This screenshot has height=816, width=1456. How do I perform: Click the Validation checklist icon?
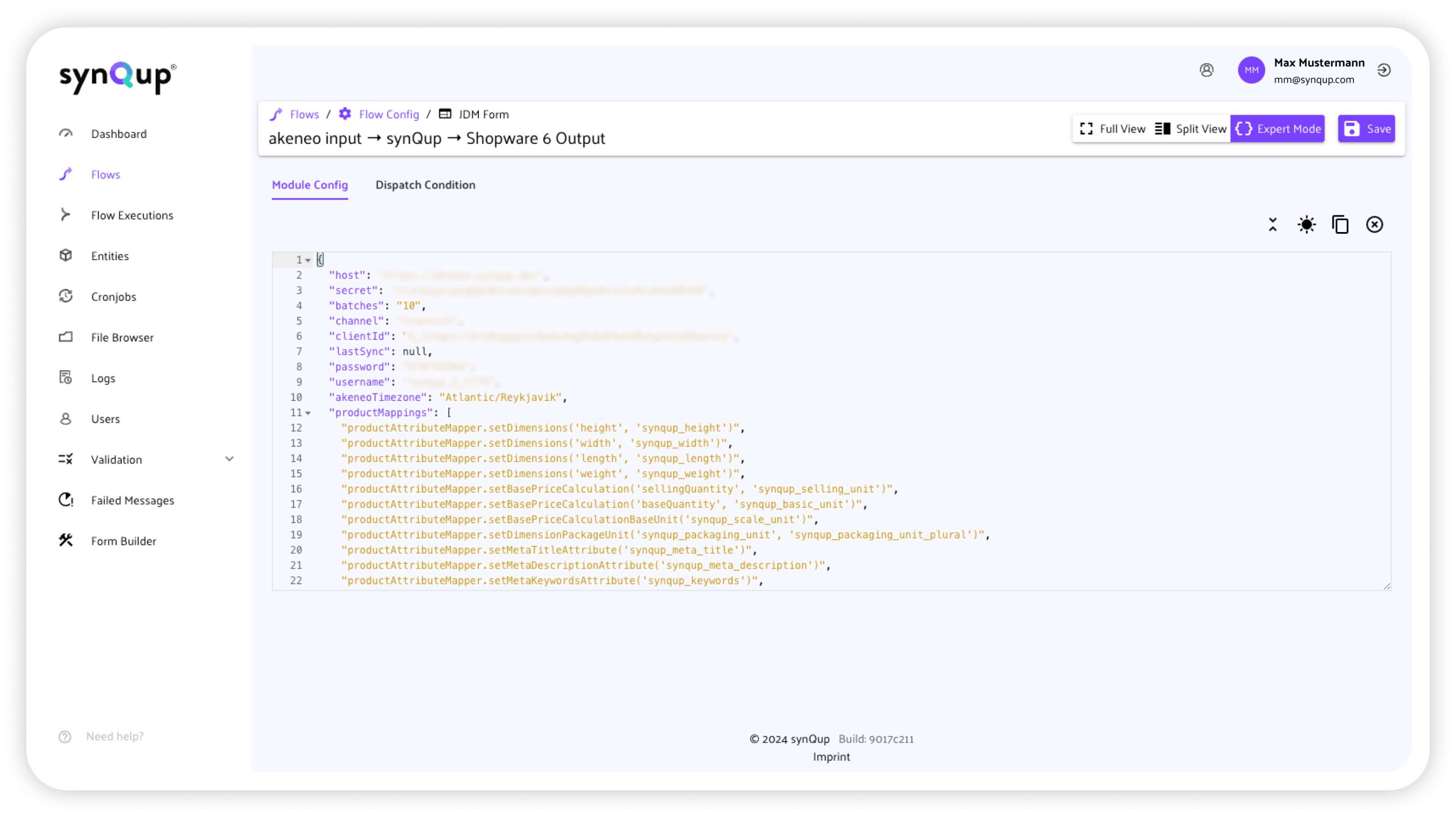pyautogui.click(x=66, y=459)
